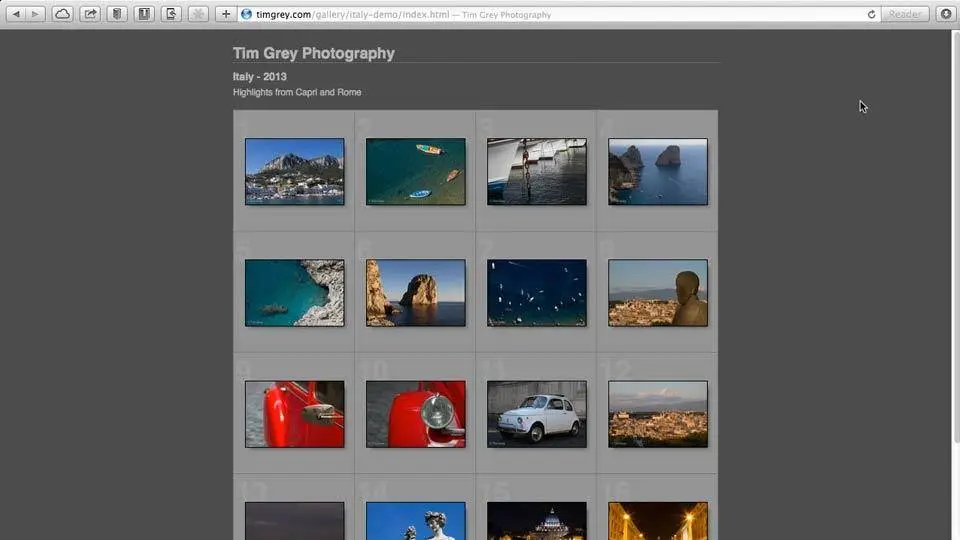Click the Tim Grey Photography heading
The width and height of the screenshot is (960, 540).
313,53
